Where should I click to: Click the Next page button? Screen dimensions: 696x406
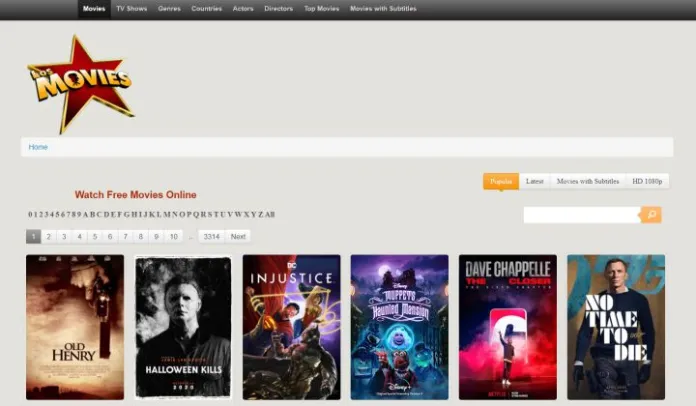pos(238,237)
